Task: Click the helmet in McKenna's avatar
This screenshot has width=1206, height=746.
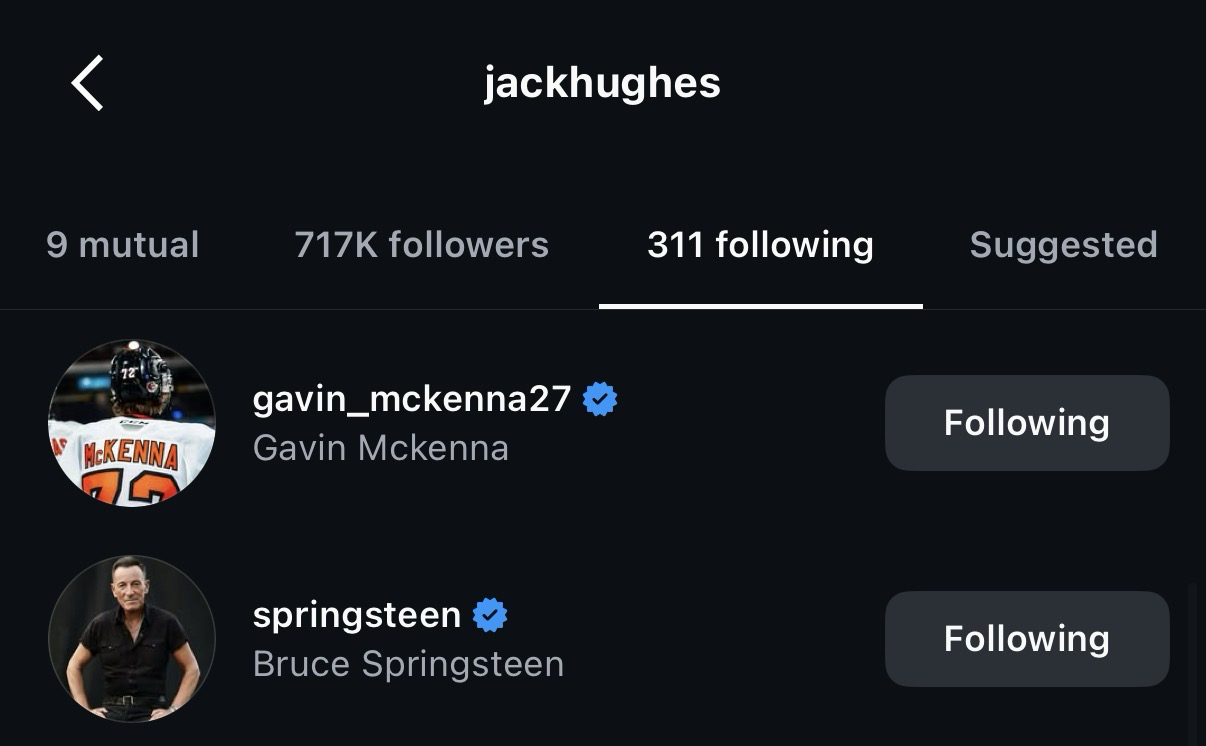Action: pyautogui.click(x=140, y=375)
